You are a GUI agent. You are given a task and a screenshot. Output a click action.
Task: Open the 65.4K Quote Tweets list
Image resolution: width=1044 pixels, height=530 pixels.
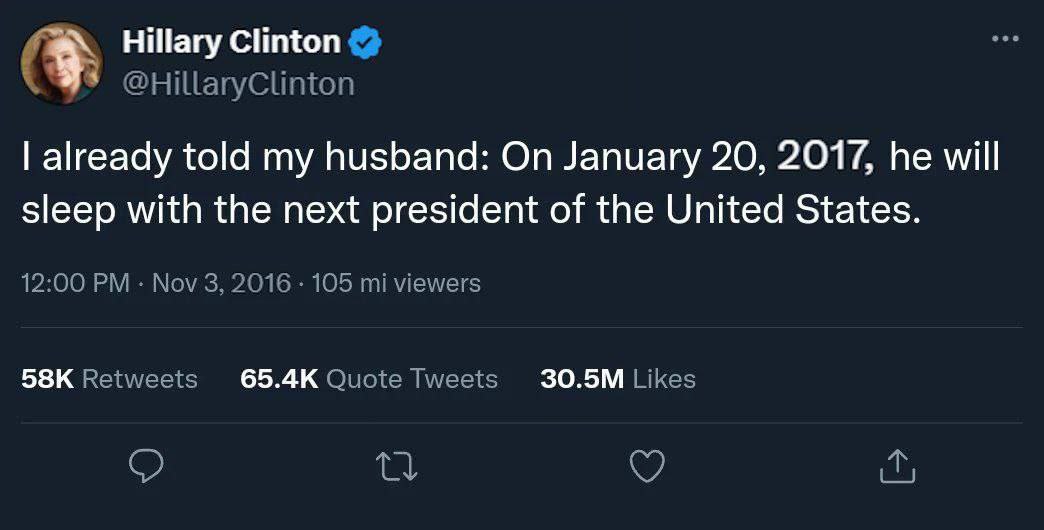pos(369,379)
